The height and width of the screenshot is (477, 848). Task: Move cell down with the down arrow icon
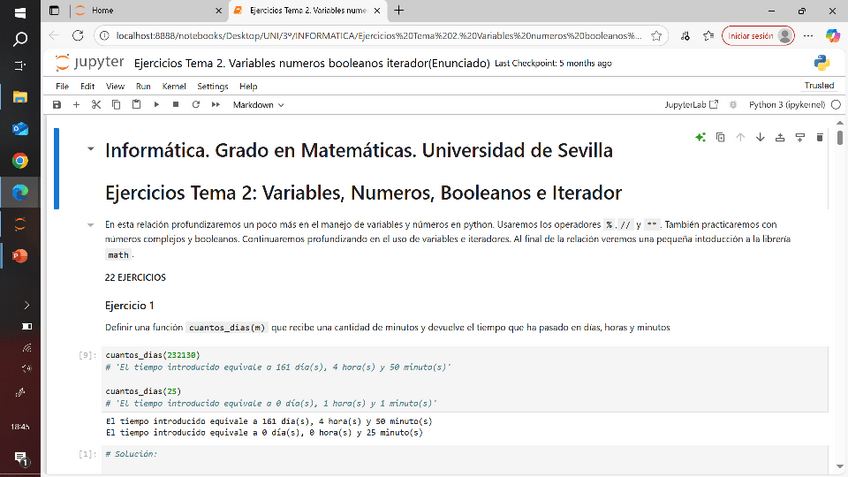pos(760,137)
